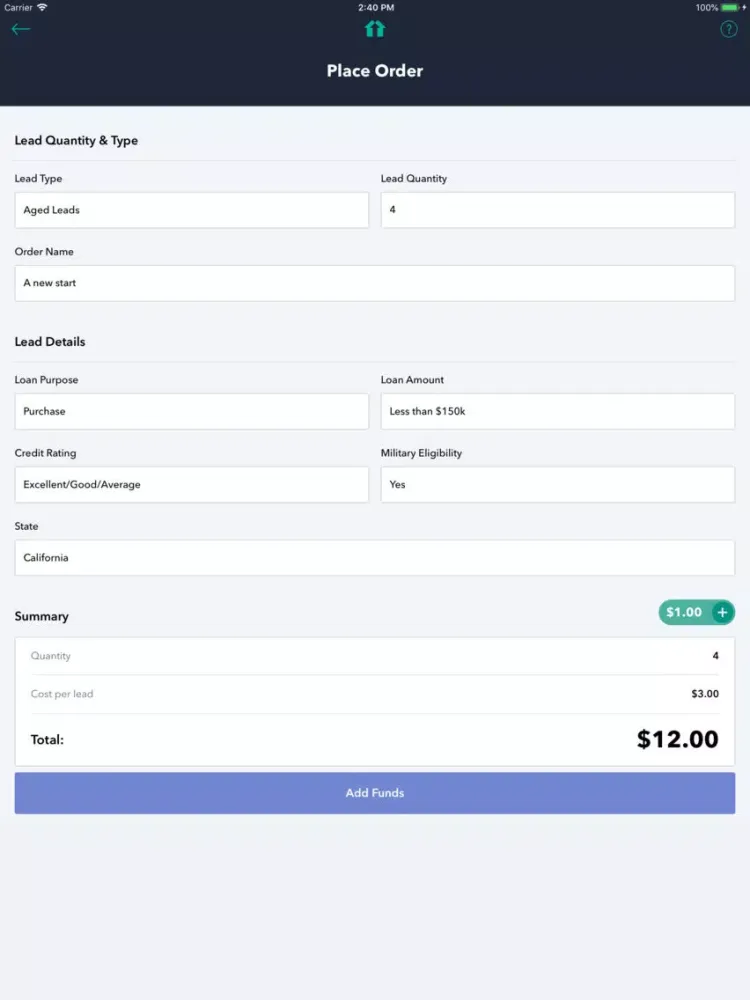Tap the plus icon on balance pill
This screenshot has height=1000, width=750.
point(722,612)
